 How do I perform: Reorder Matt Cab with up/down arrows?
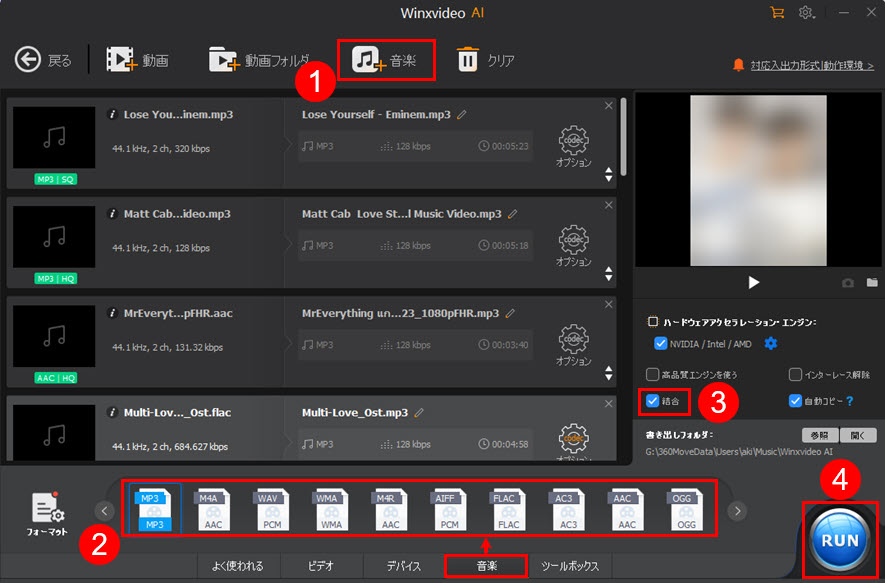click(x=608, y=274)
